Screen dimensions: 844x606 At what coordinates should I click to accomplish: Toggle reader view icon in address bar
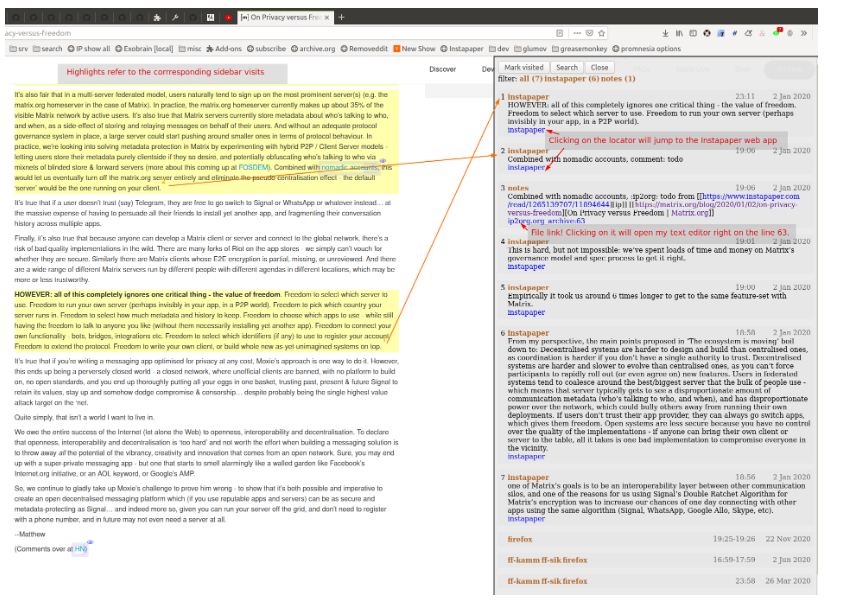click(x=560, y=33)
